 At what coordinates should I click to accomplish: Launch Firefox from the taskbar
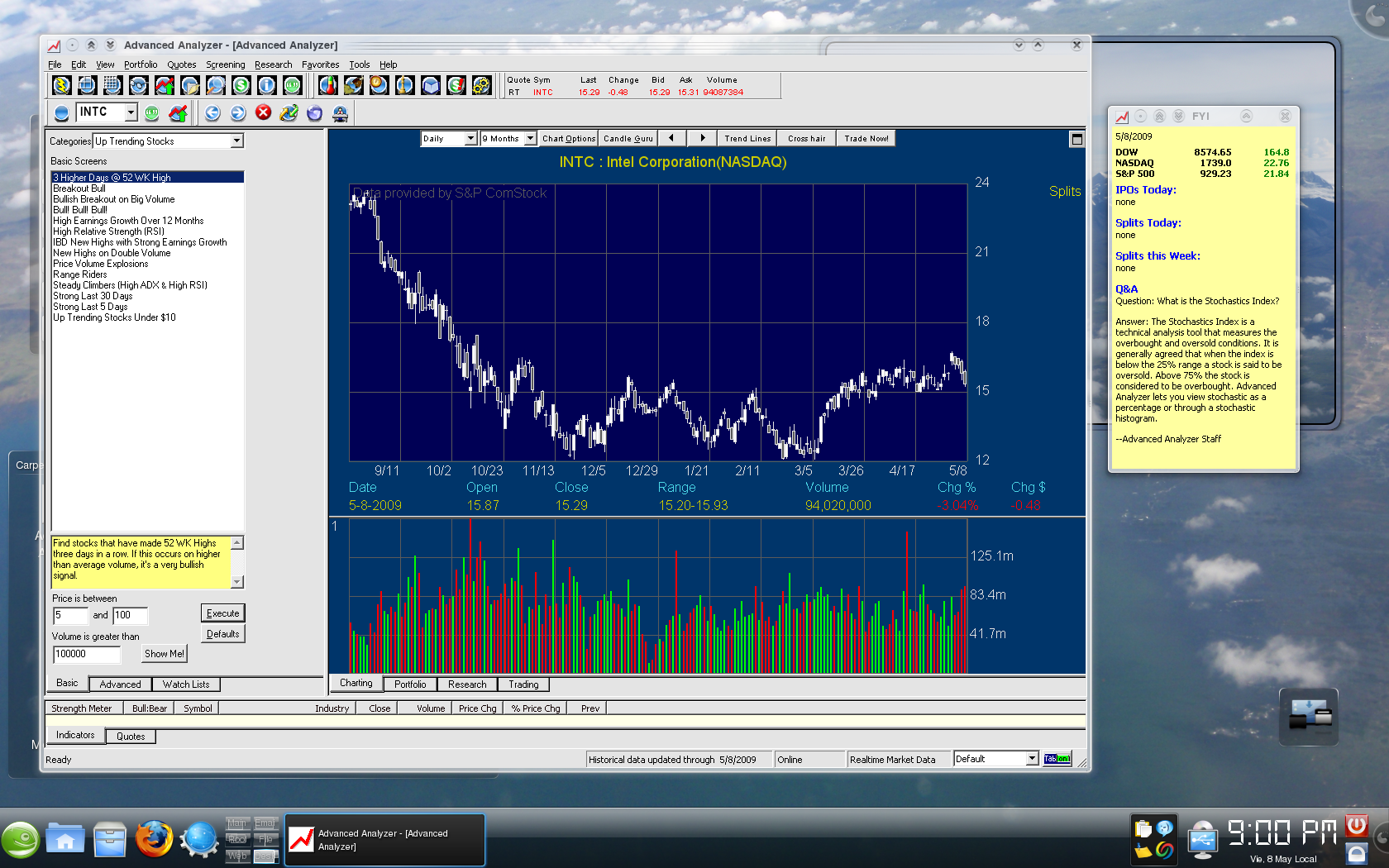(x=155, y=838)
